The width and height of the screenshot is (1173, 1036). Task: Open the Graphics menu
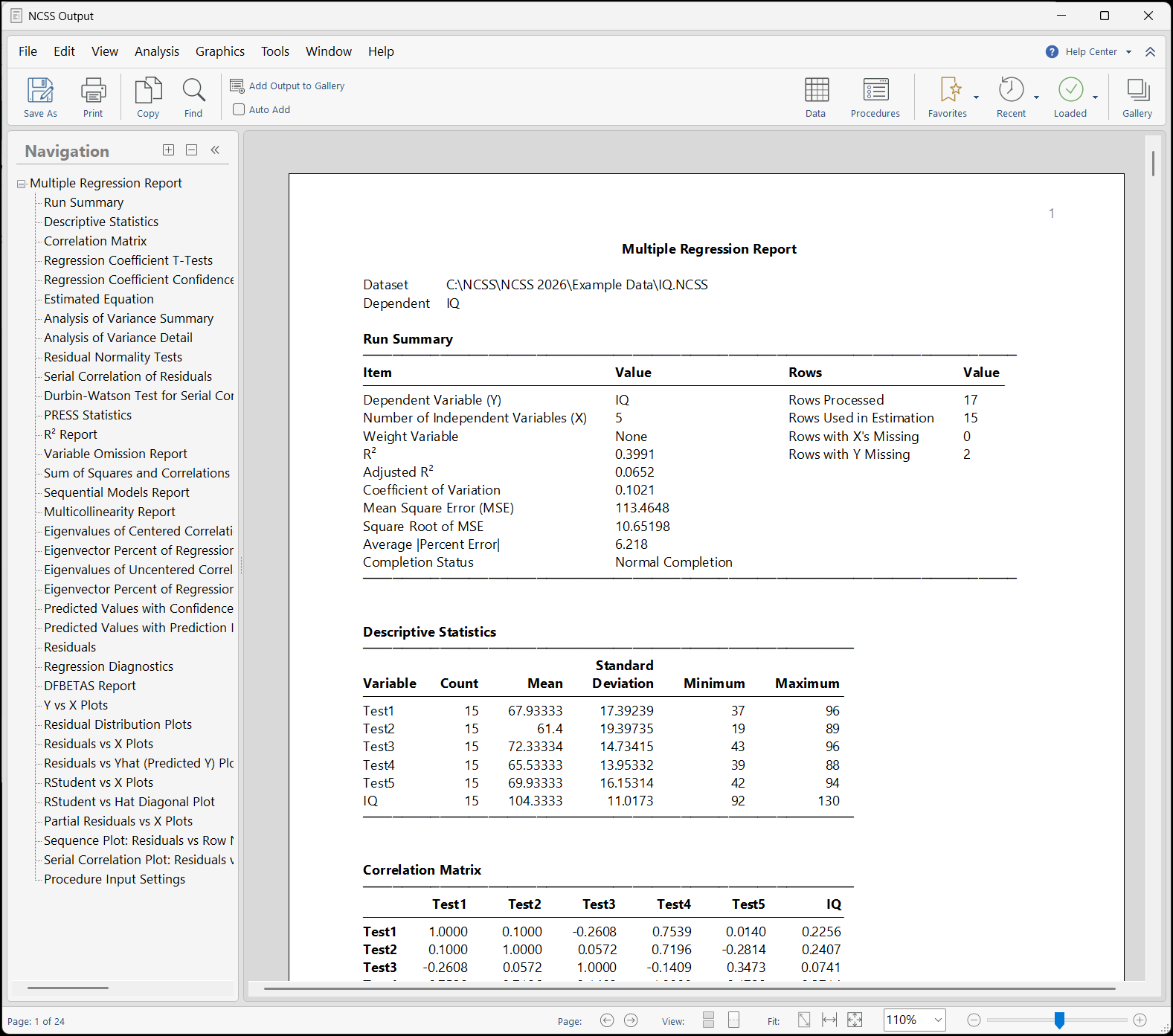click(x=219, y=51)
